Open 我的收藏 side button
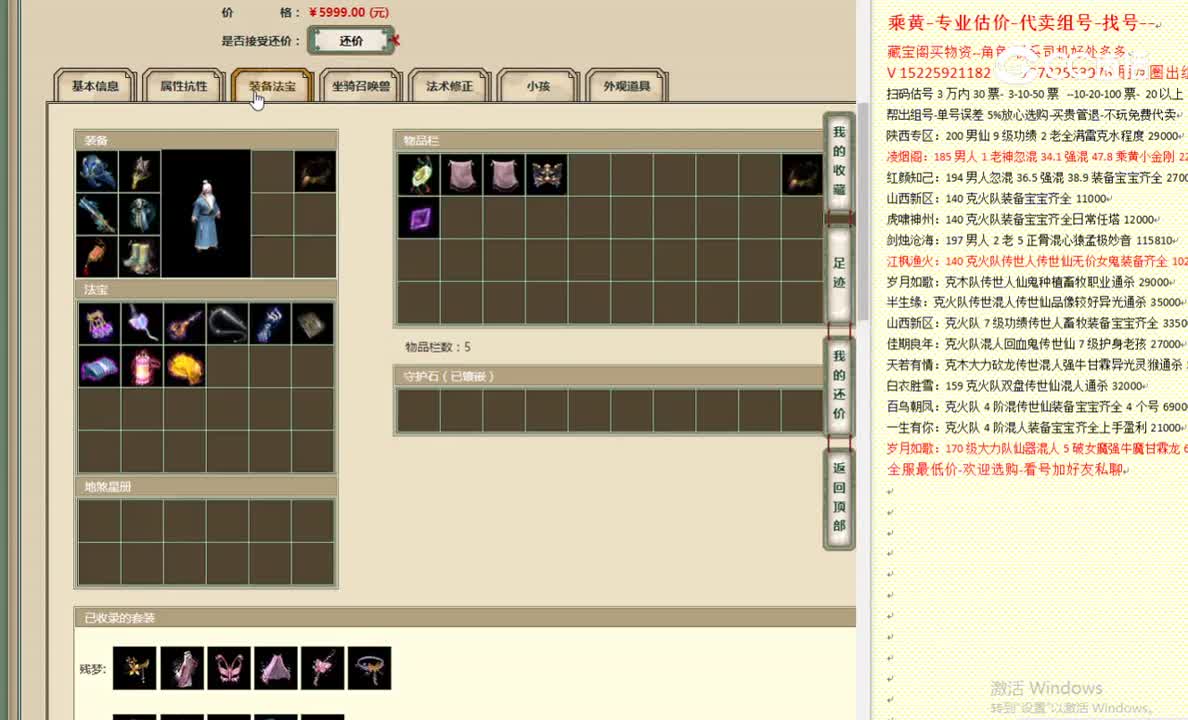This screenshot has width=1188, height=720. [839, 160]
